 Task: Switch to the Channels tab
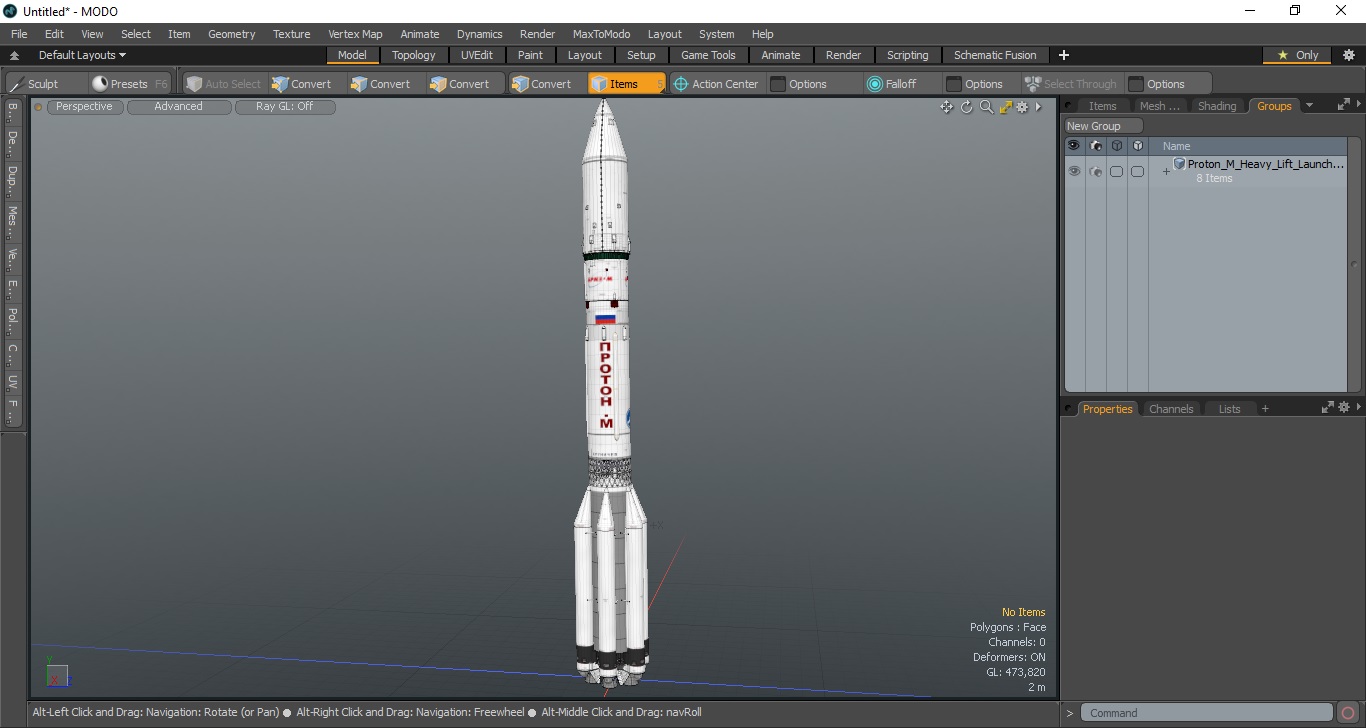point(1170,409)
